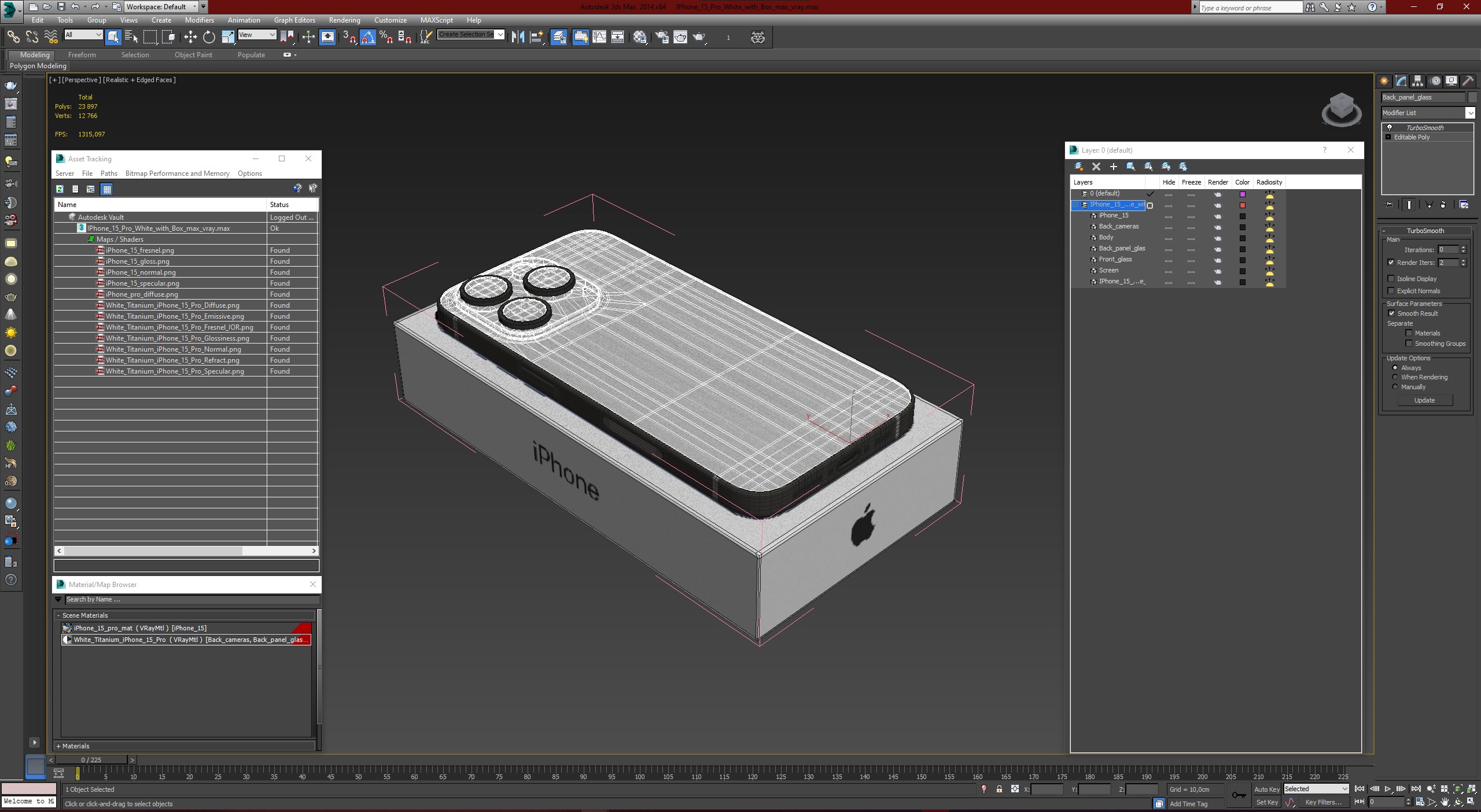
Task: Open the Paths menu in Asset Tracking
Action: point(109,174)
